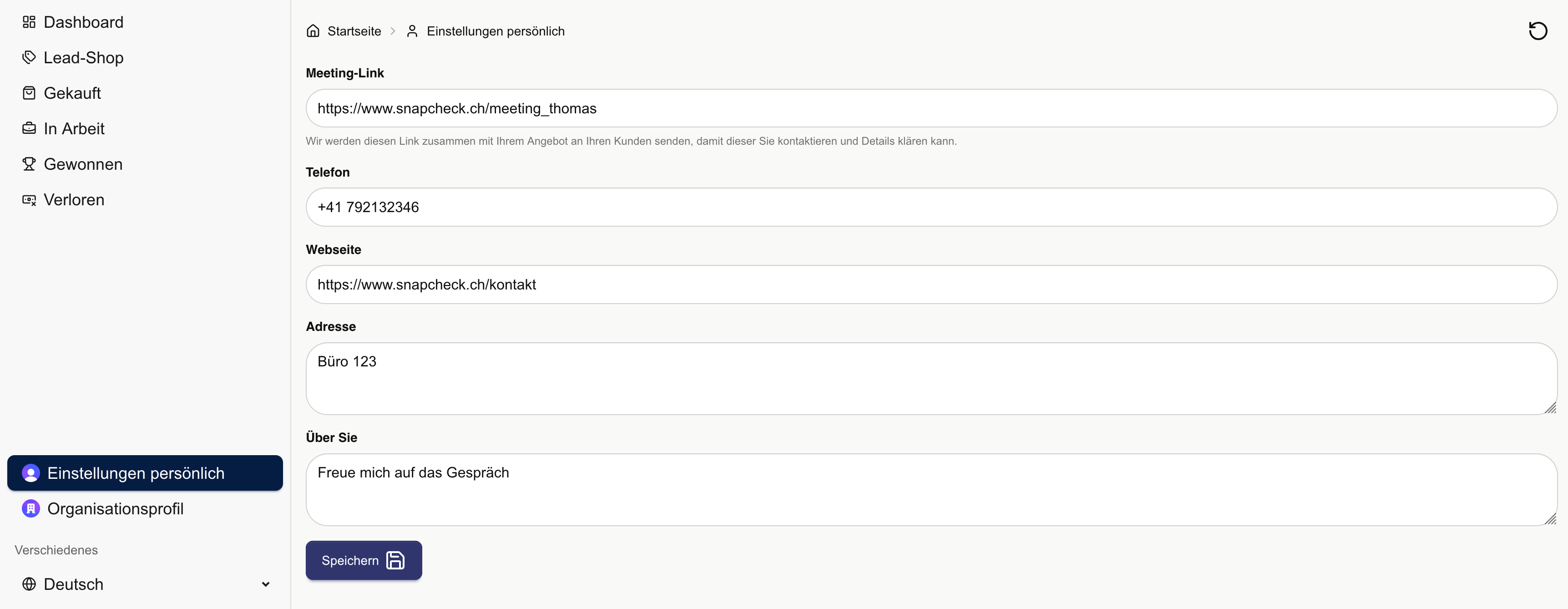Open the Gewonnen sidebar entry
This screenshot has height=609, width=1568.
tap(83, 164)
